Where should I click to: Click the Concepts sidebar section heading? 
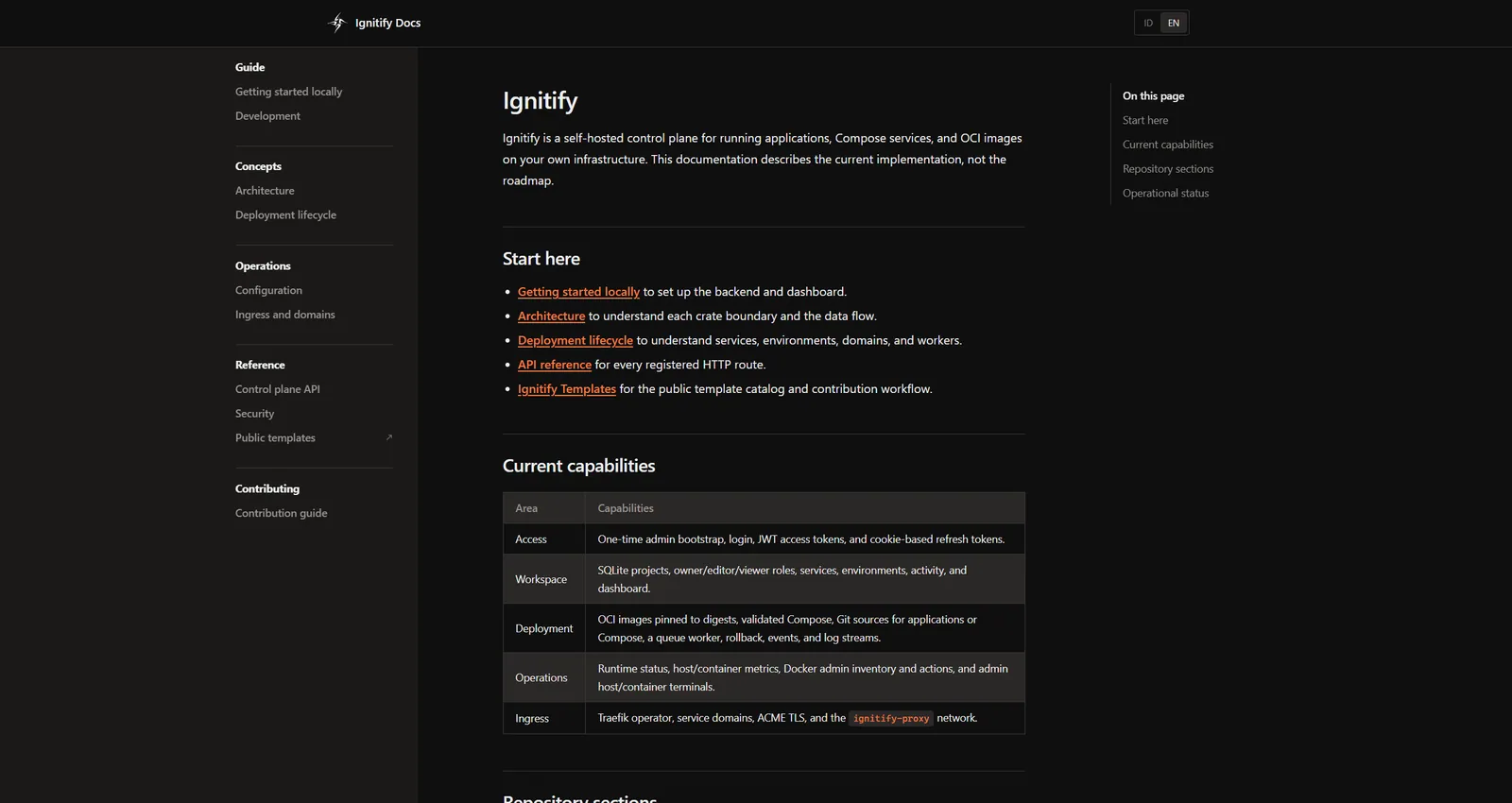(258, 166)
